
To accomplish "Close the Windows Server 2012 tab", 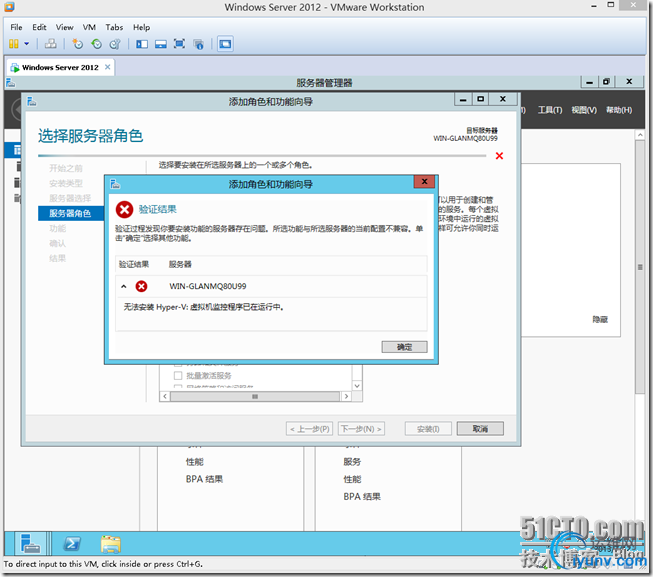I will pyautogui.click(x=107, y=67).
